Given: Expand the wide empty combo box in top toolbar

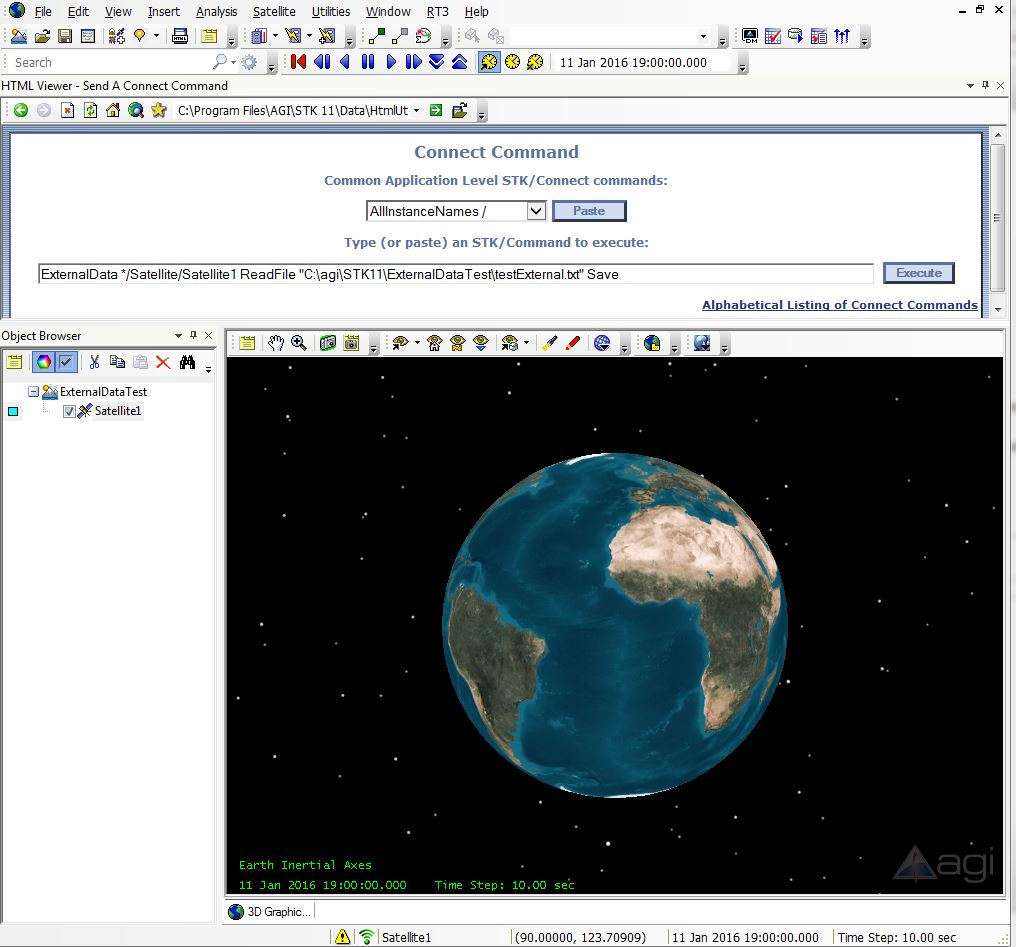Looking at the screenshot, I should [x=704, y=36].
